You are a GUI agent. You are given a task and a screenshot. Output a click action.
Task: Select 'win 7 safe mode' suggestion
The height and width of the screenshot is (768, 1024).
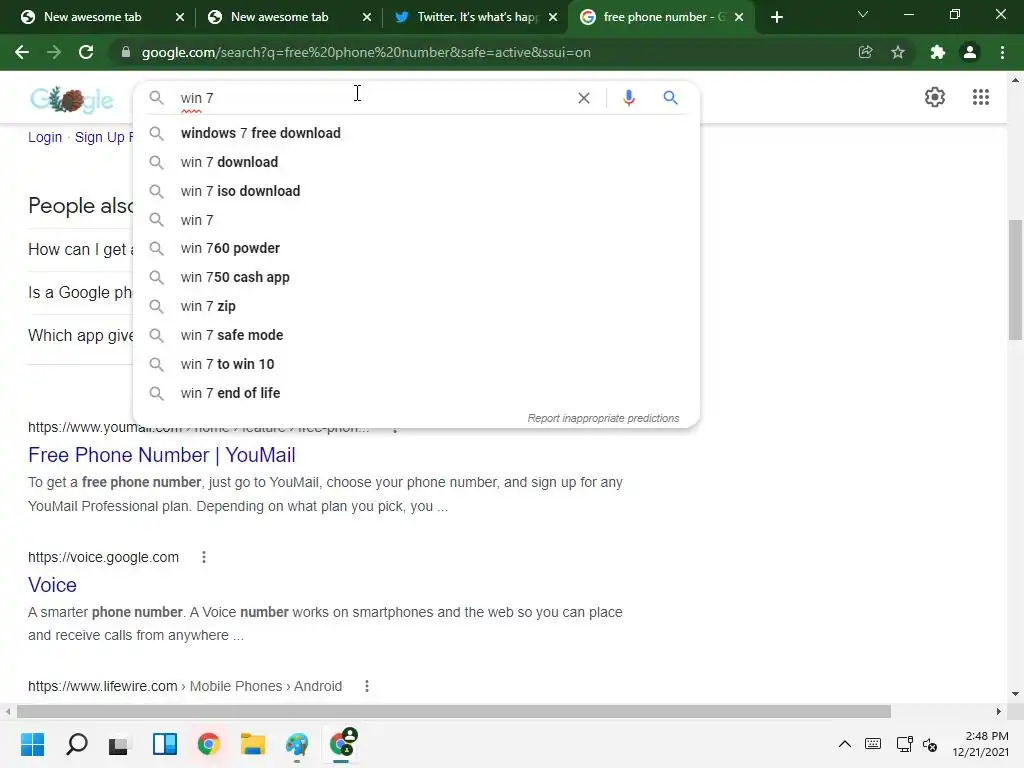click(x=416, y=335)
